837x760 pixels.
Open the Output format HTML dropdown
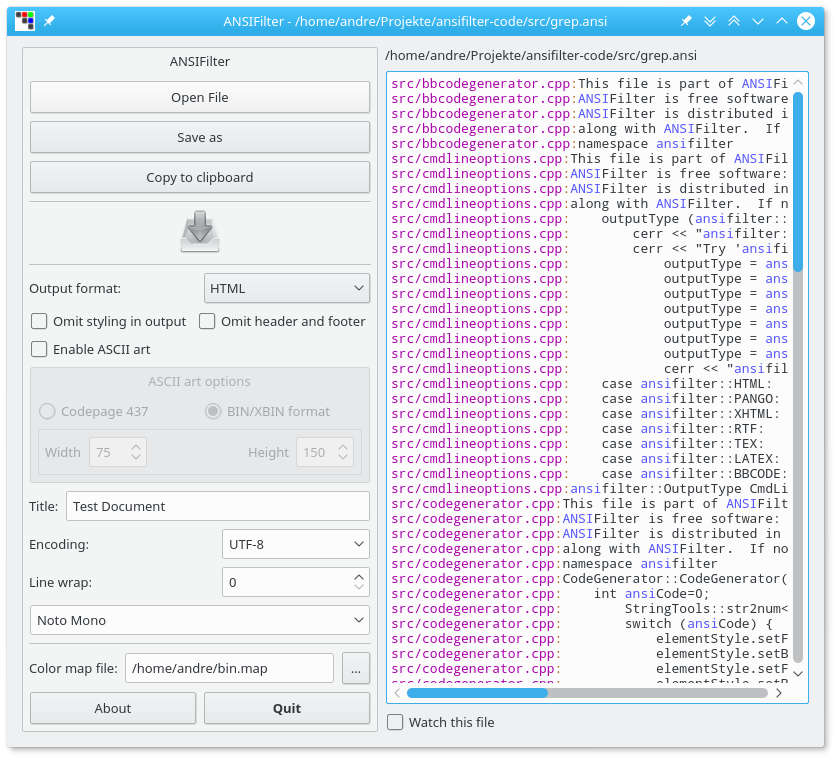287,288
